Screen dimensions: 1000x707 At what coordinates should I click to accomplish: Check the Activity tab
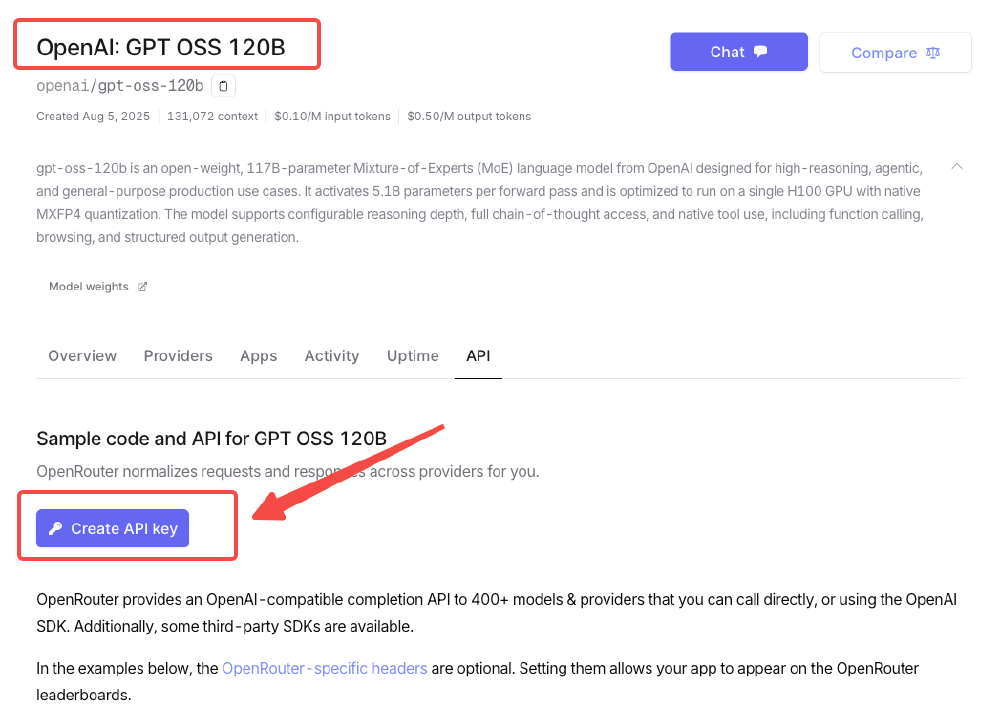(331, 356)
